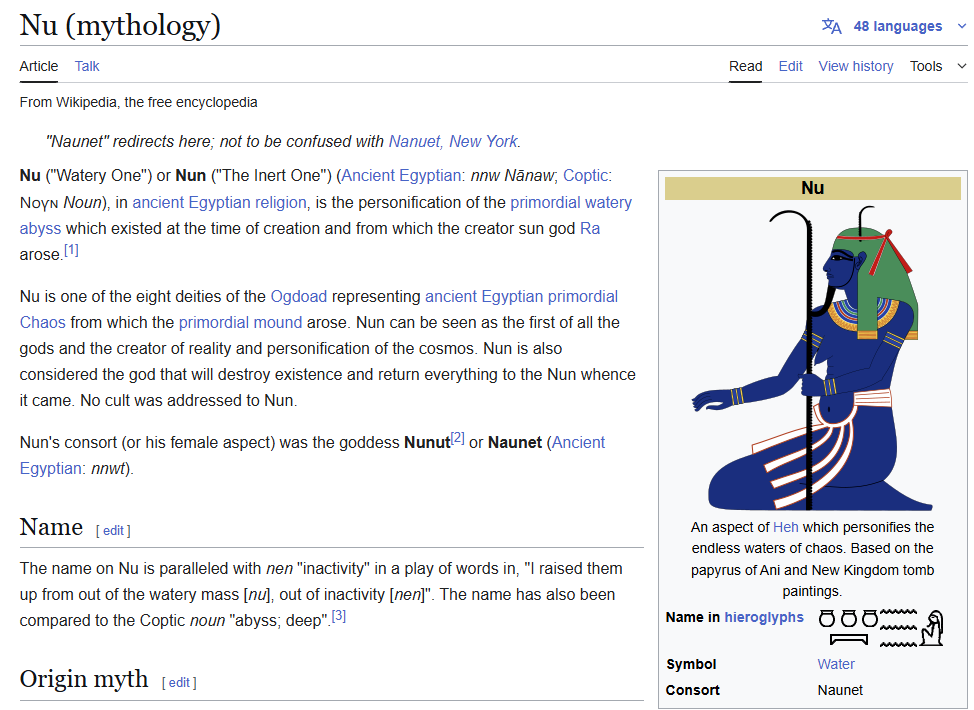Open the Edit tab
974x710 pixels.
[790, 66]
